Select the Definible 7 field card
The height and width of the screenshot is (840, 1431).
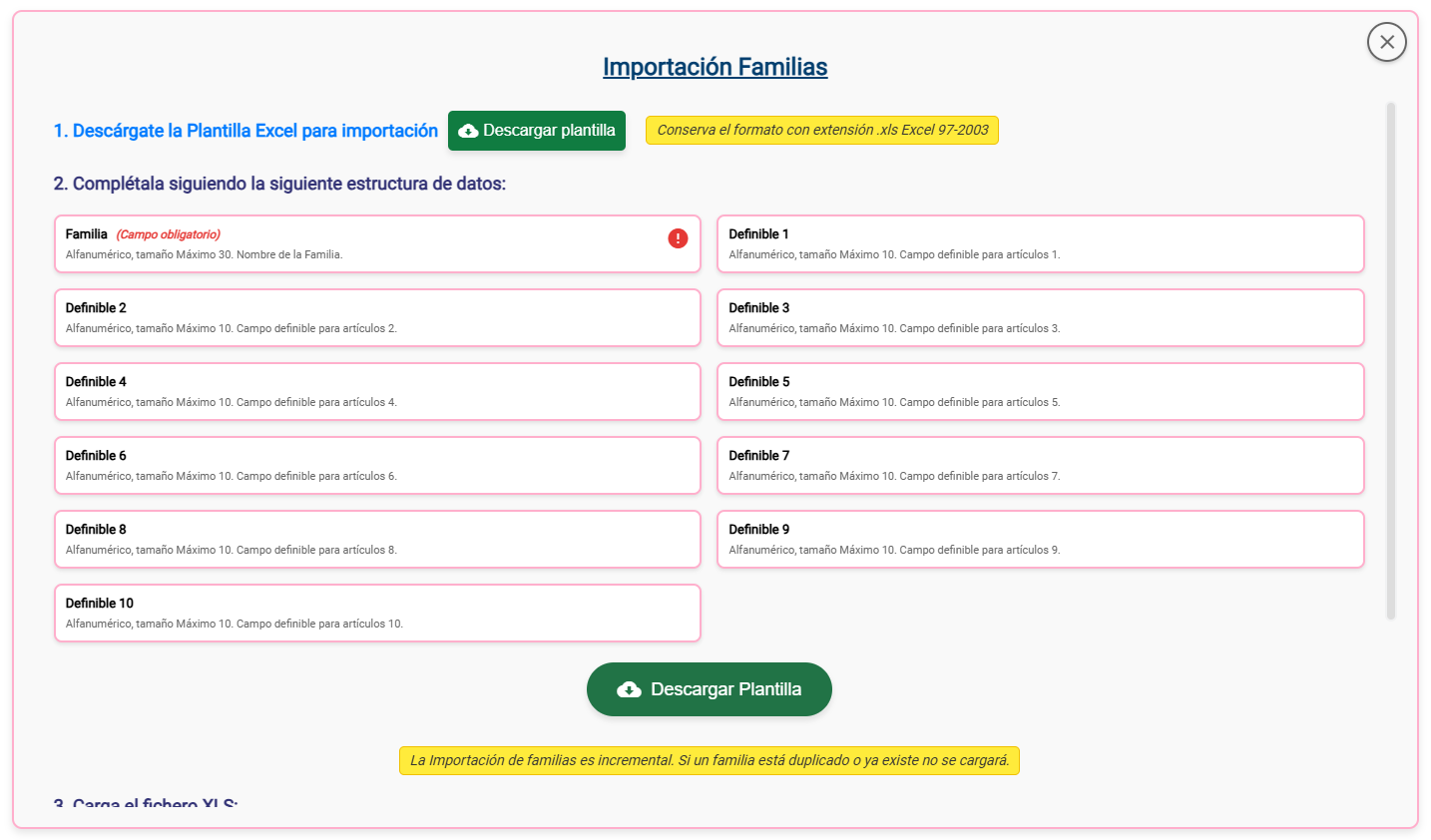[x=1041, y=465]
